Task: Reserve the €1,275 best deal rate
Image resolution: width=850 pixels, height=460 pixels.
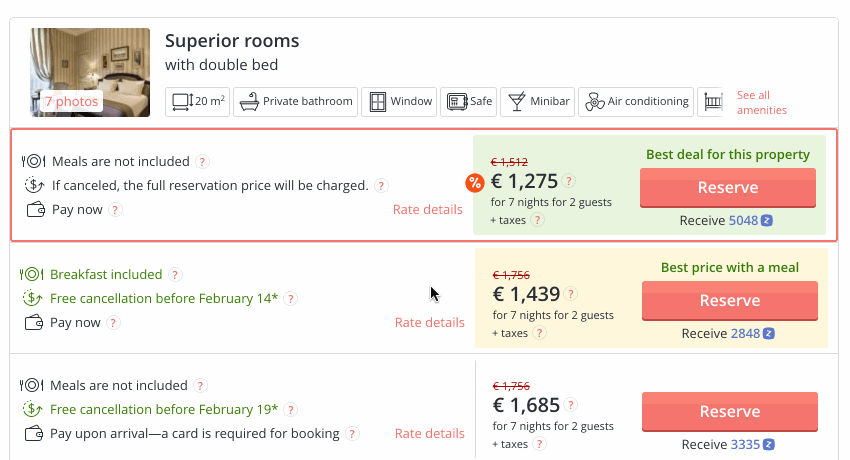Action: pos(727,187)
